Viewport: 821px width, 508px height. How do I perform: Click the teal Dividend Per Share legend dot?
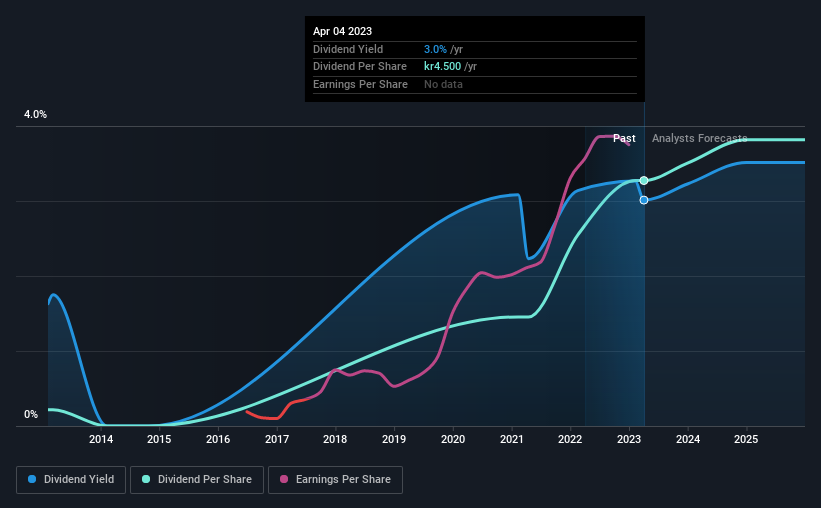click(x=146, y=479)
